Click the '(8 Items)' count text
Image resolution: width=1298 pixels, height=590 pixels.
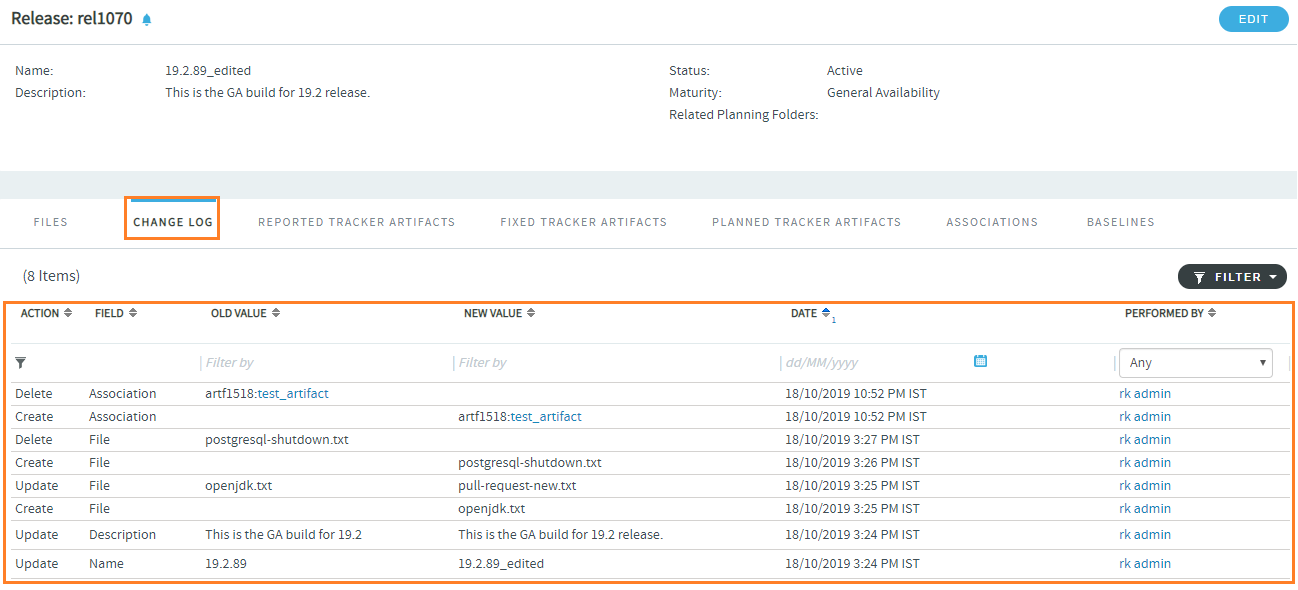[51, 275]
